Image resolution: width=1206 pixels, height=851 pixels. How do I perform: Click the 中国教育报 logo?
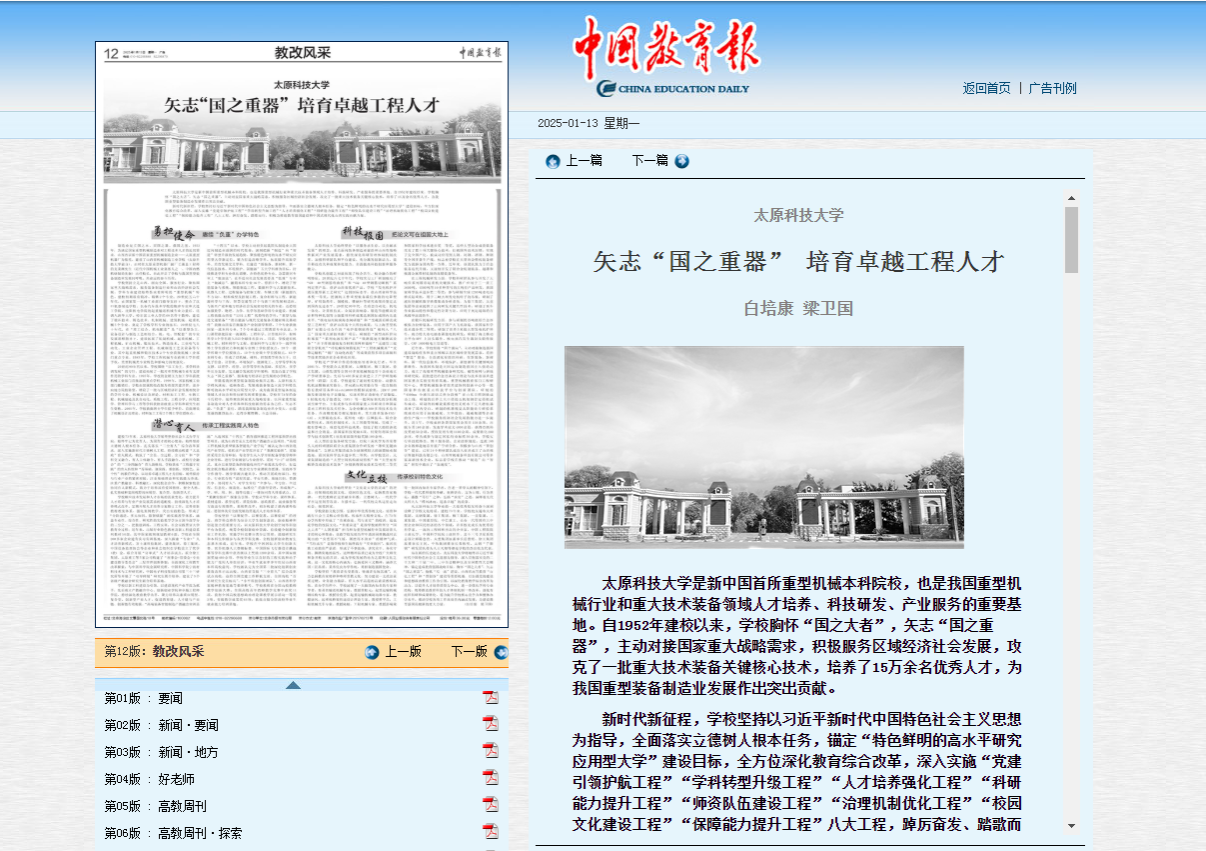666,57
